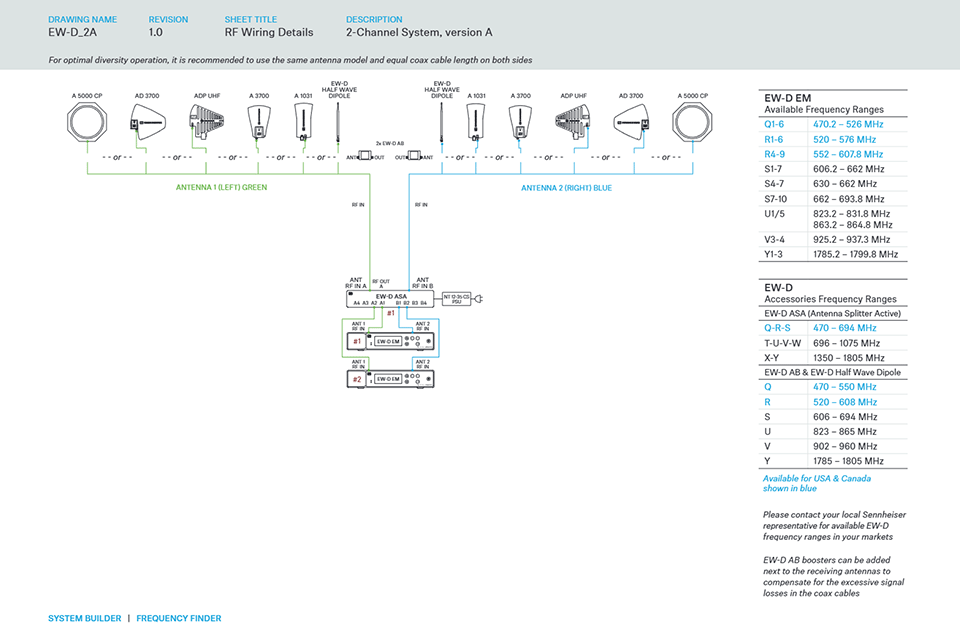Select the AD 3700 antenna on green Antenna 1 side
Screen dimensions: 960x640
pos(147,122)
